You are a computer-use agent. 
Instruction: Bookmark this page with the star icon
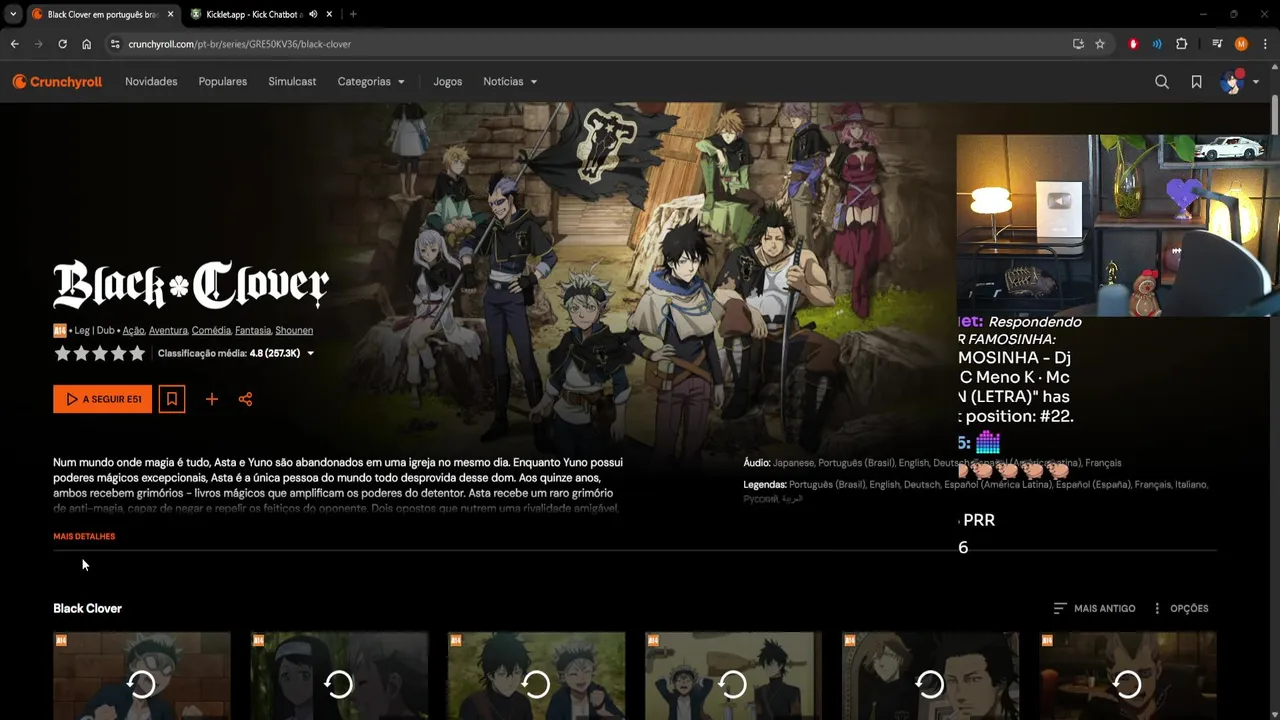[1100, 44]
